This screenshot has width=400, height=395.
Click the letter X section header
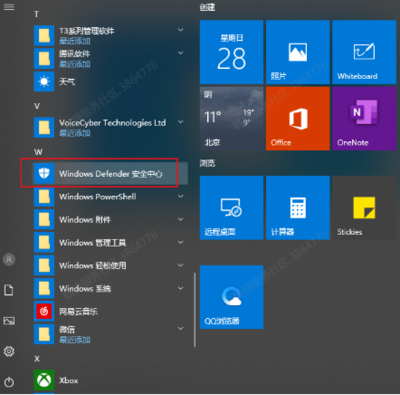37,359
